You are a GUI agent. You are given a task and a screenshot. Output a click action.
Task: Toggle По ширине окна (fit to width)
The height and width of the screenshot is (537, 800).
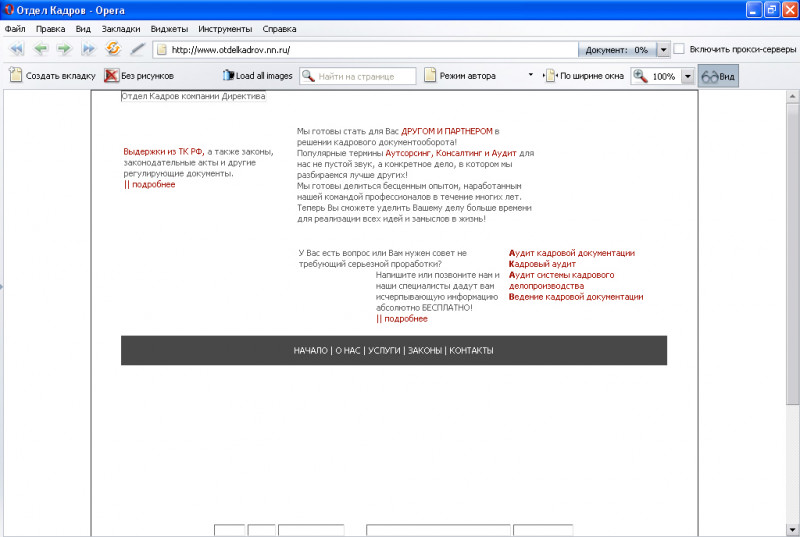[x=585, y=75]
